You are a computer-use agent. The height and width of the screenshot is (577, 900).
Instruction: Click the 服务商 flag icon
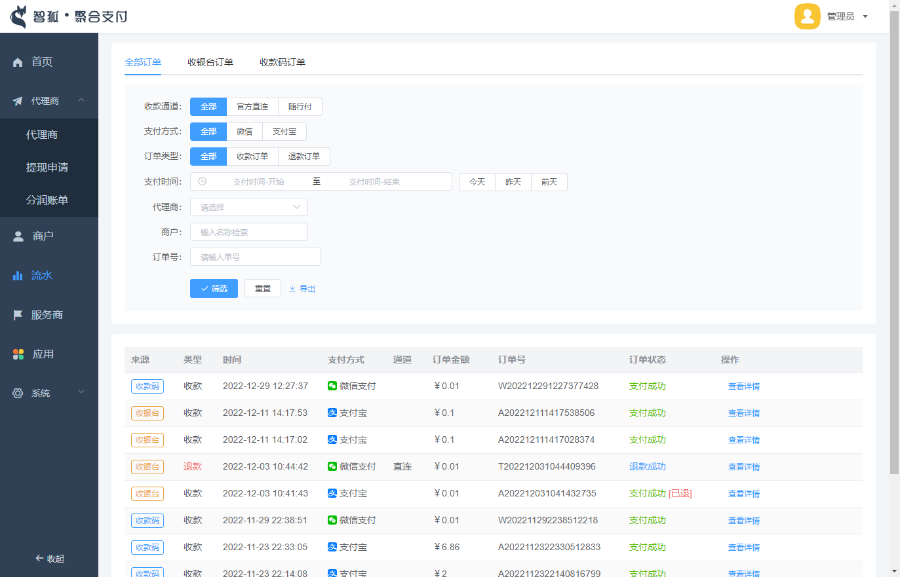18,315
